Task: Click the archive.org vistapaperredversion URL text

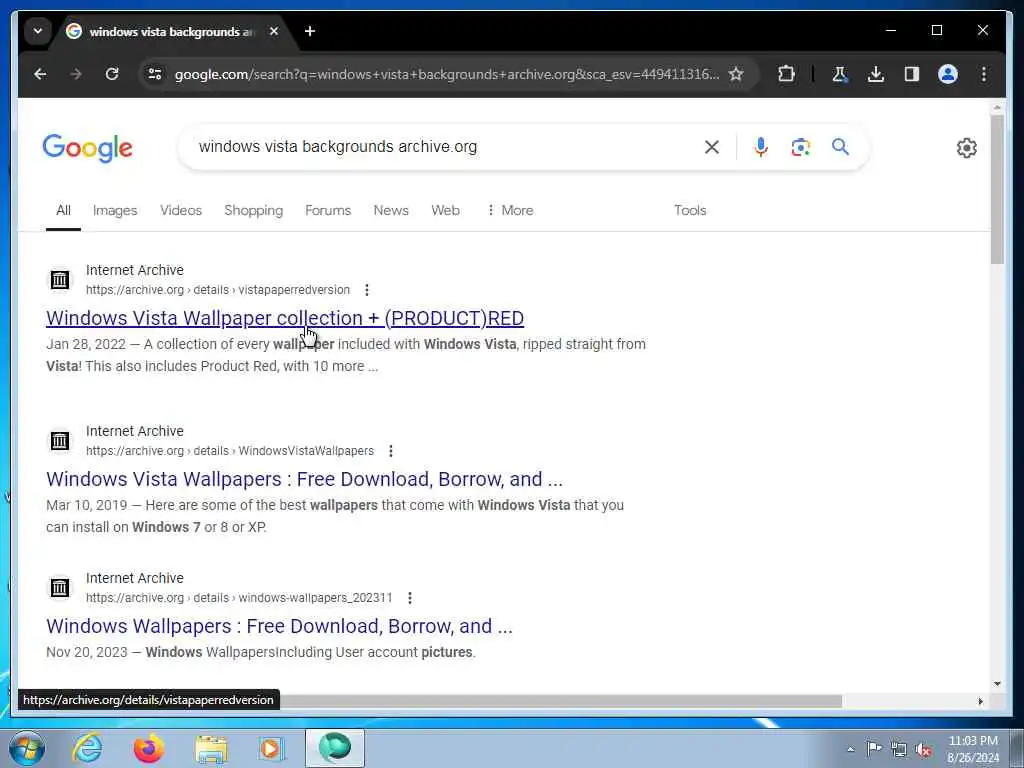Action: coord(218,289)
